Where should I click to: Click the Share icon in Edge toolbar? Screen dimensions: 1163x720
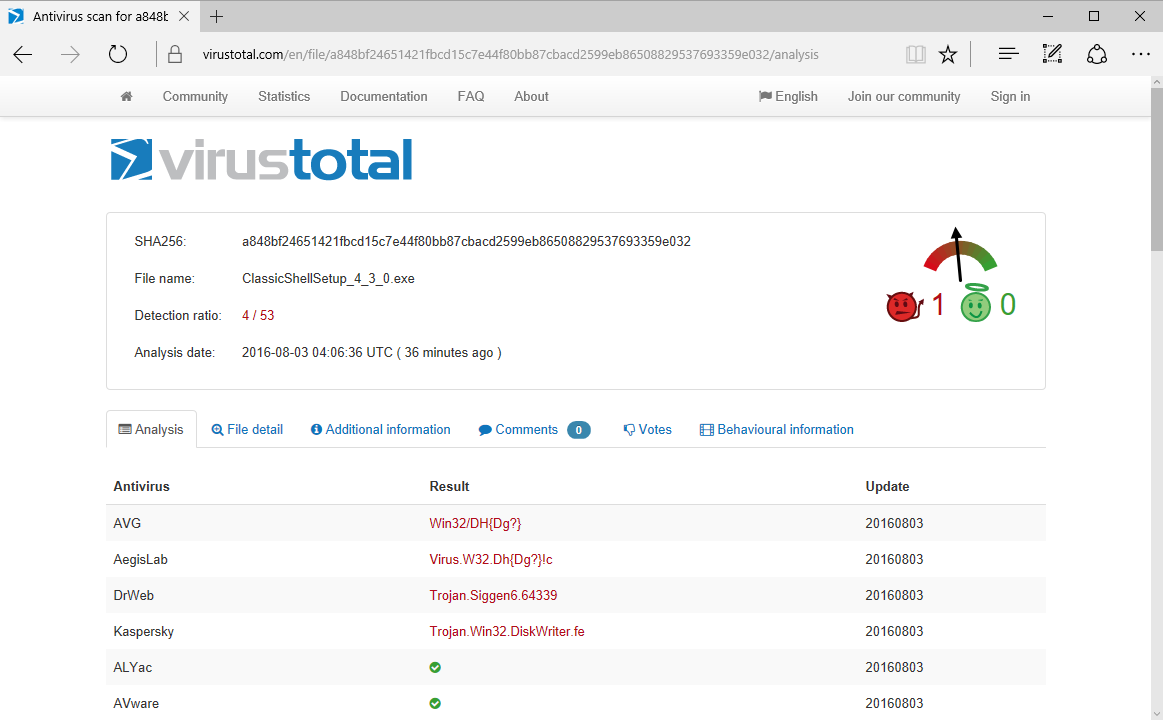(1097, 54)
